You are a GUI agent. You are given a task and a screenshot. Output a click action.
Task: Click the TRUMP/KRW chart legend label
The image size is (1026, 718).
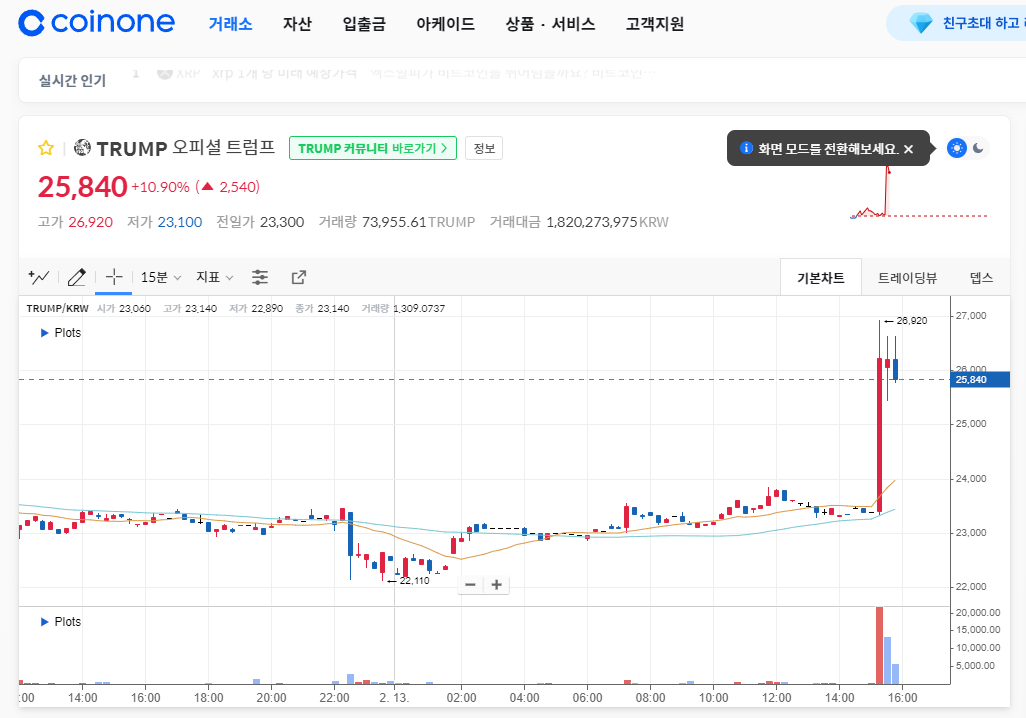(58, 308)
